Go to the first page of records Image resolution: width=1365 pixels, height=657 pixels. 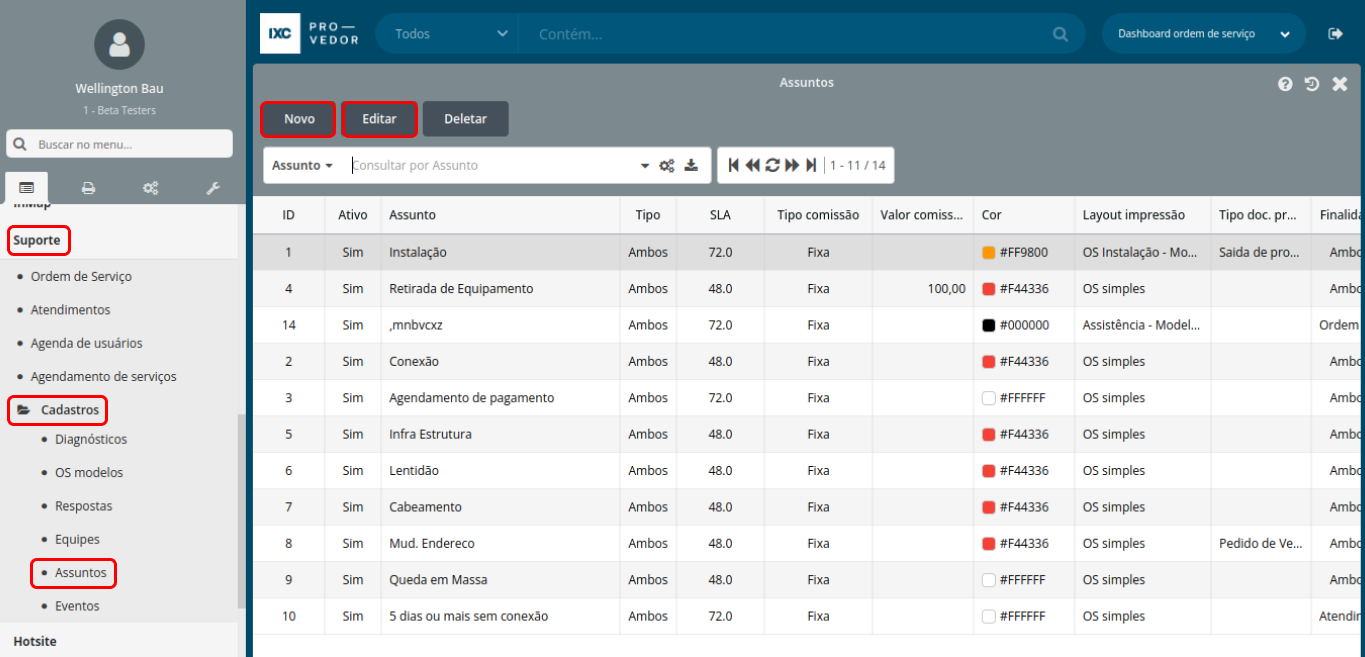[x=734, y=166]
